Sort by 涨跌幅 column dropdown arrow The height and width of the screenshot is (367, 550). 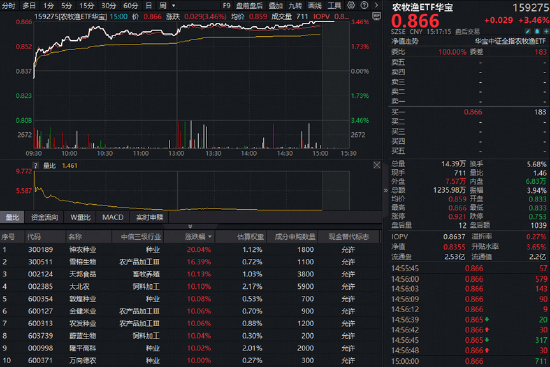pyautogui.click(x=210, y=237)
